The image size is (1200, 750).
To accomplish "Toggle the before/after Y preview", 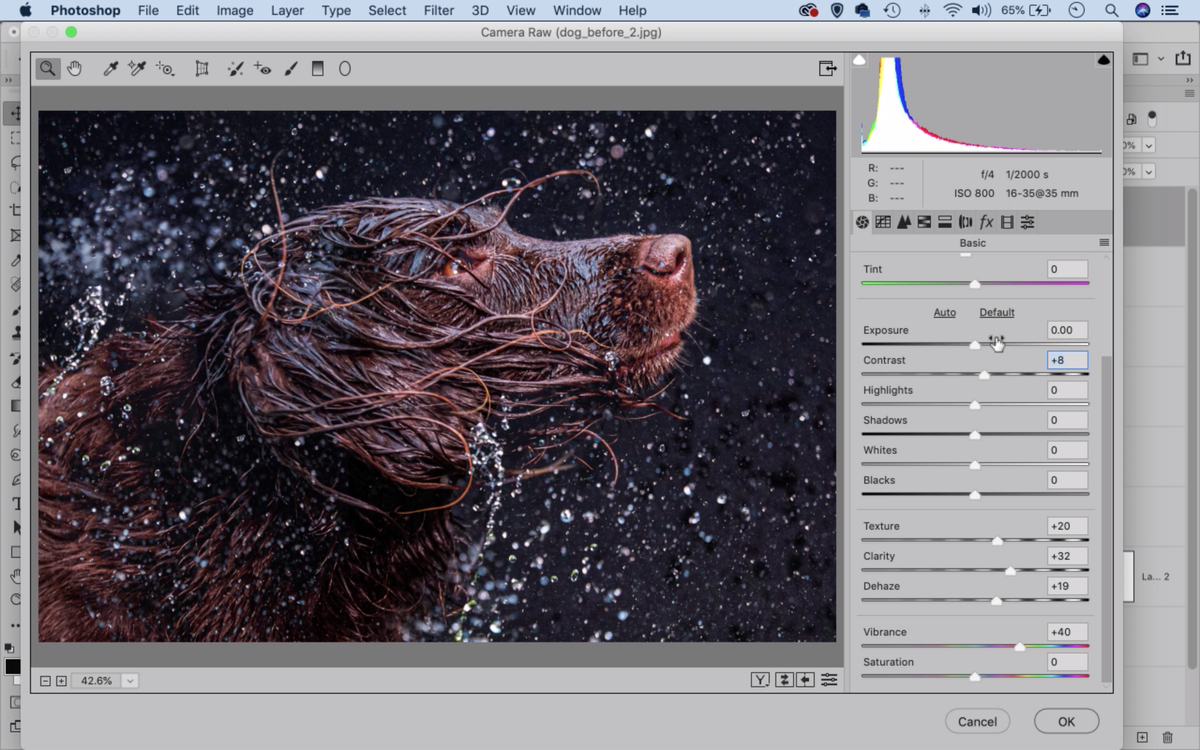I will 760,679.
